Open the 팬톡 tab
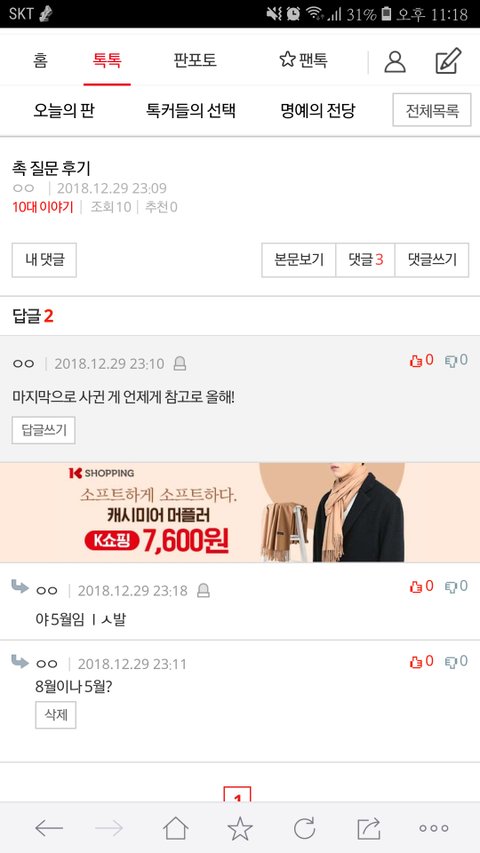The height and width of the screenshot is (853, 480). coord(303,60)
